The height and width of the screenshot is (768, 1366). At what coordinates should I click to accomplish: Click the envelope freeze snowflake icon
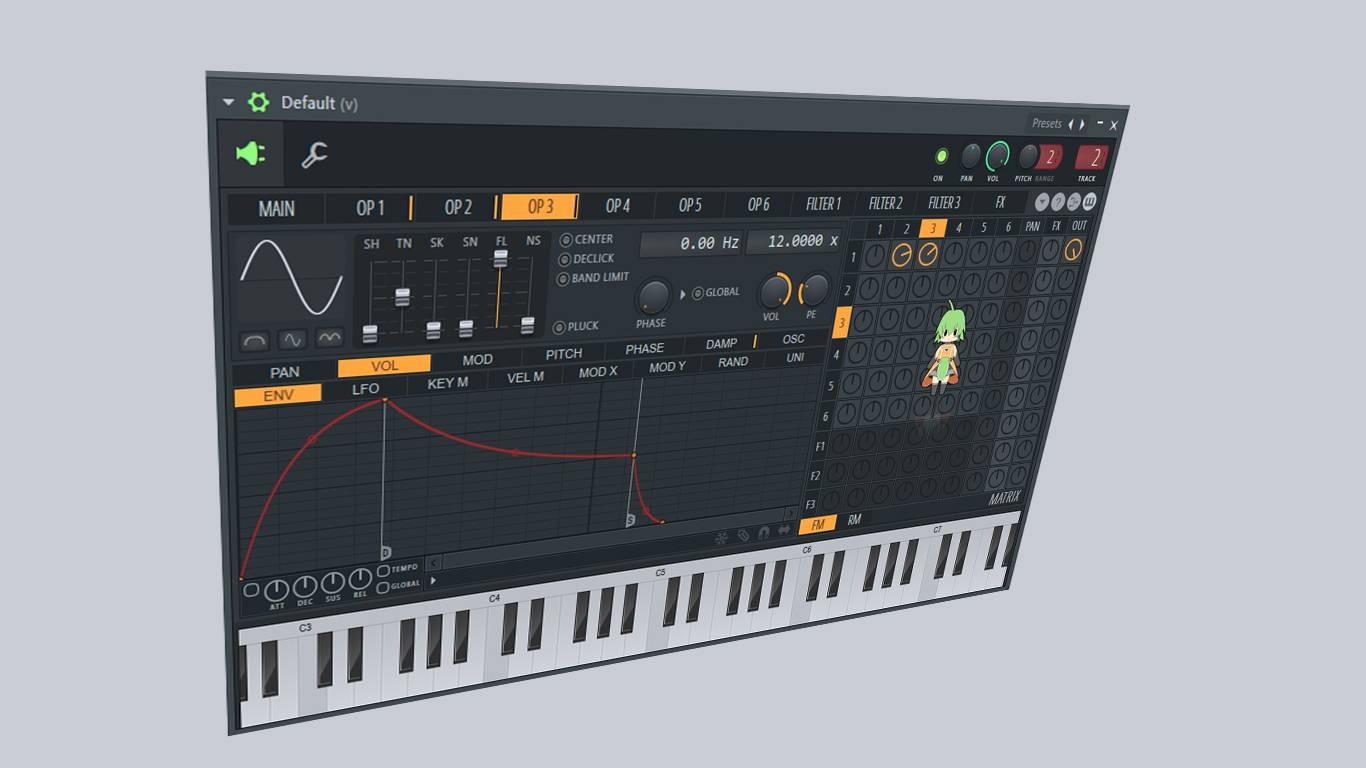721,538
